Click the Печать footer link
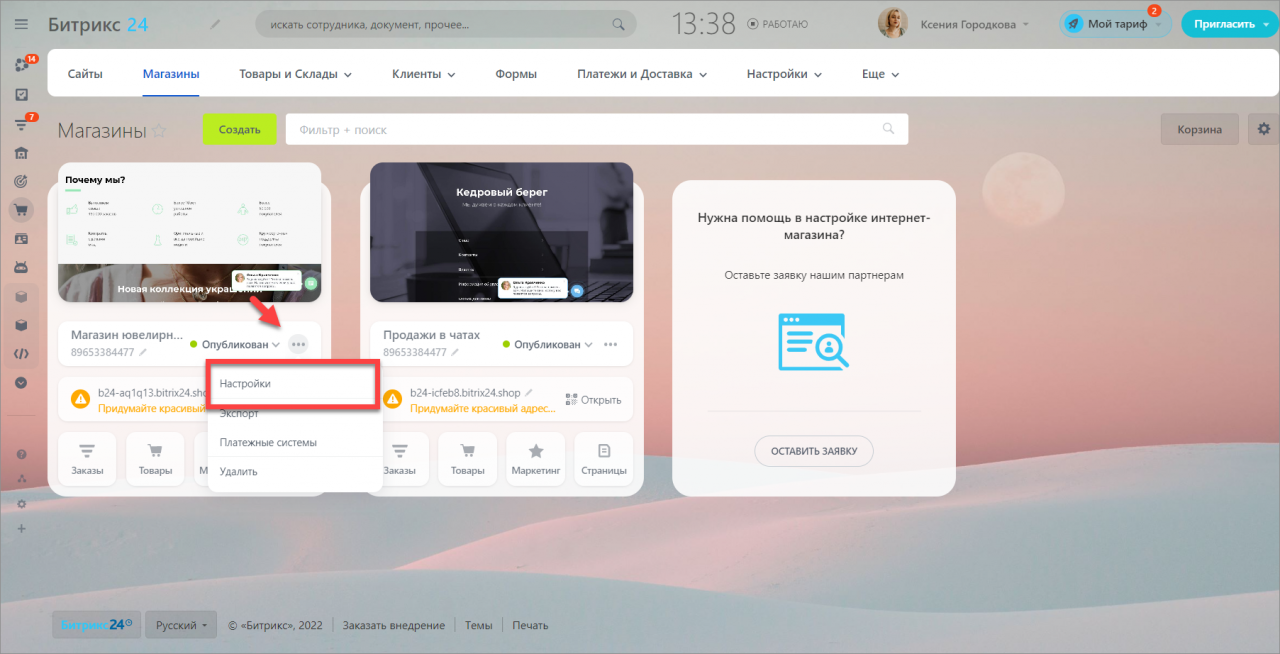Viewport: 1280px width, 654px height. (531, 625)
